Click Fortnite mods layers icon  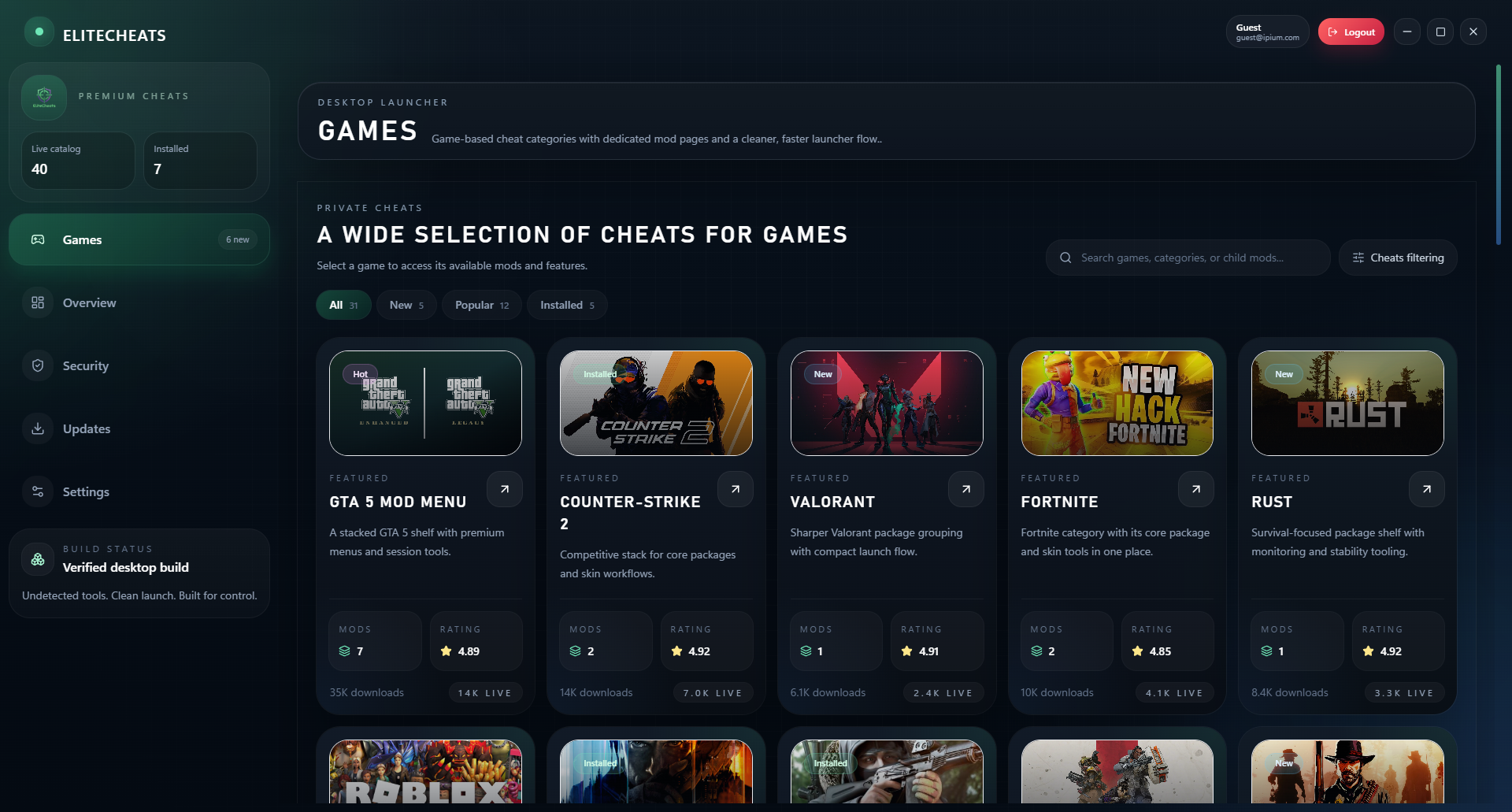click(x=1036, y=651)
